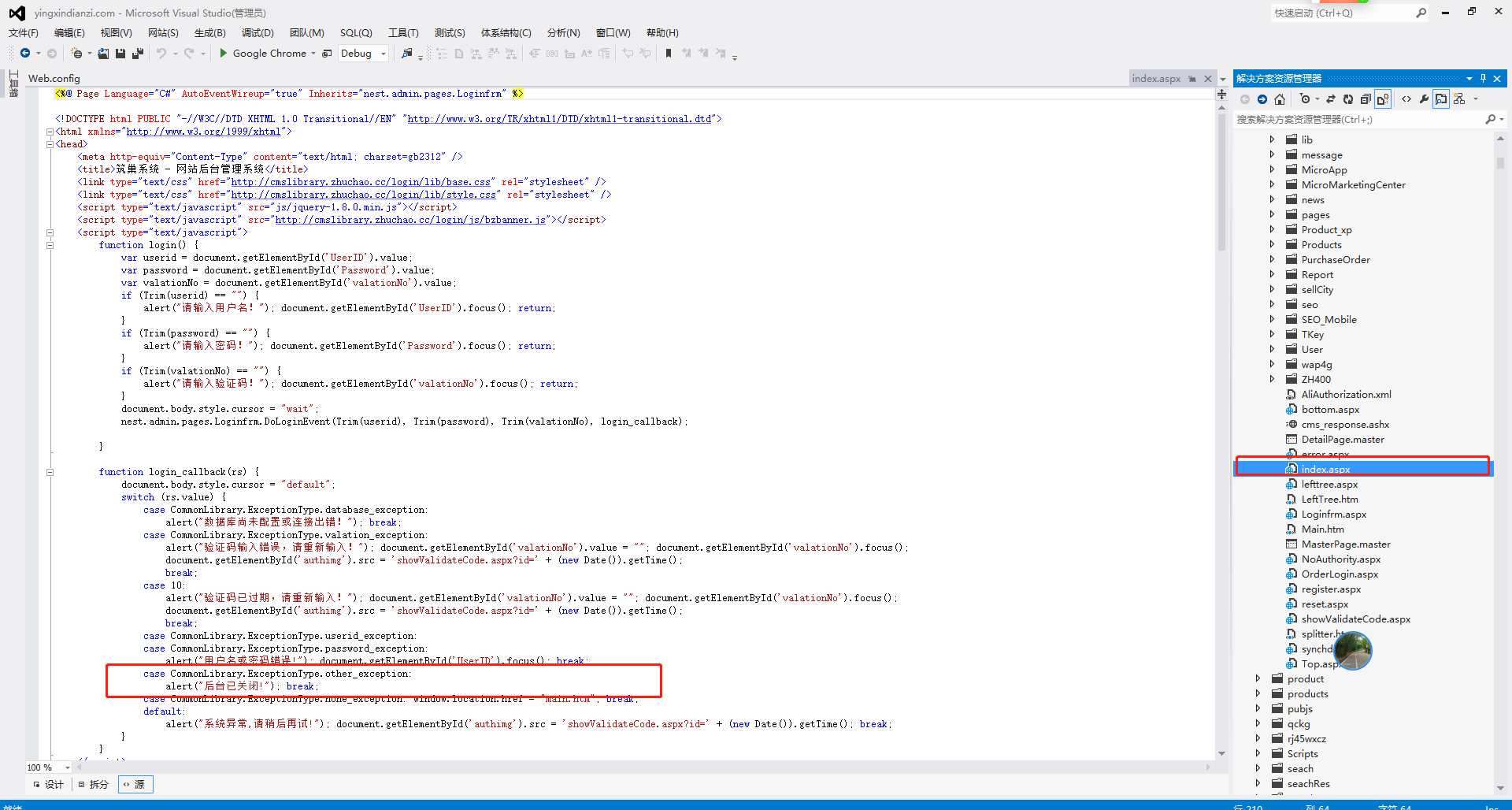Show pending changes filter in Solution Explorer
This screenshot has height=810, width=1512.
click(1305, 98)
